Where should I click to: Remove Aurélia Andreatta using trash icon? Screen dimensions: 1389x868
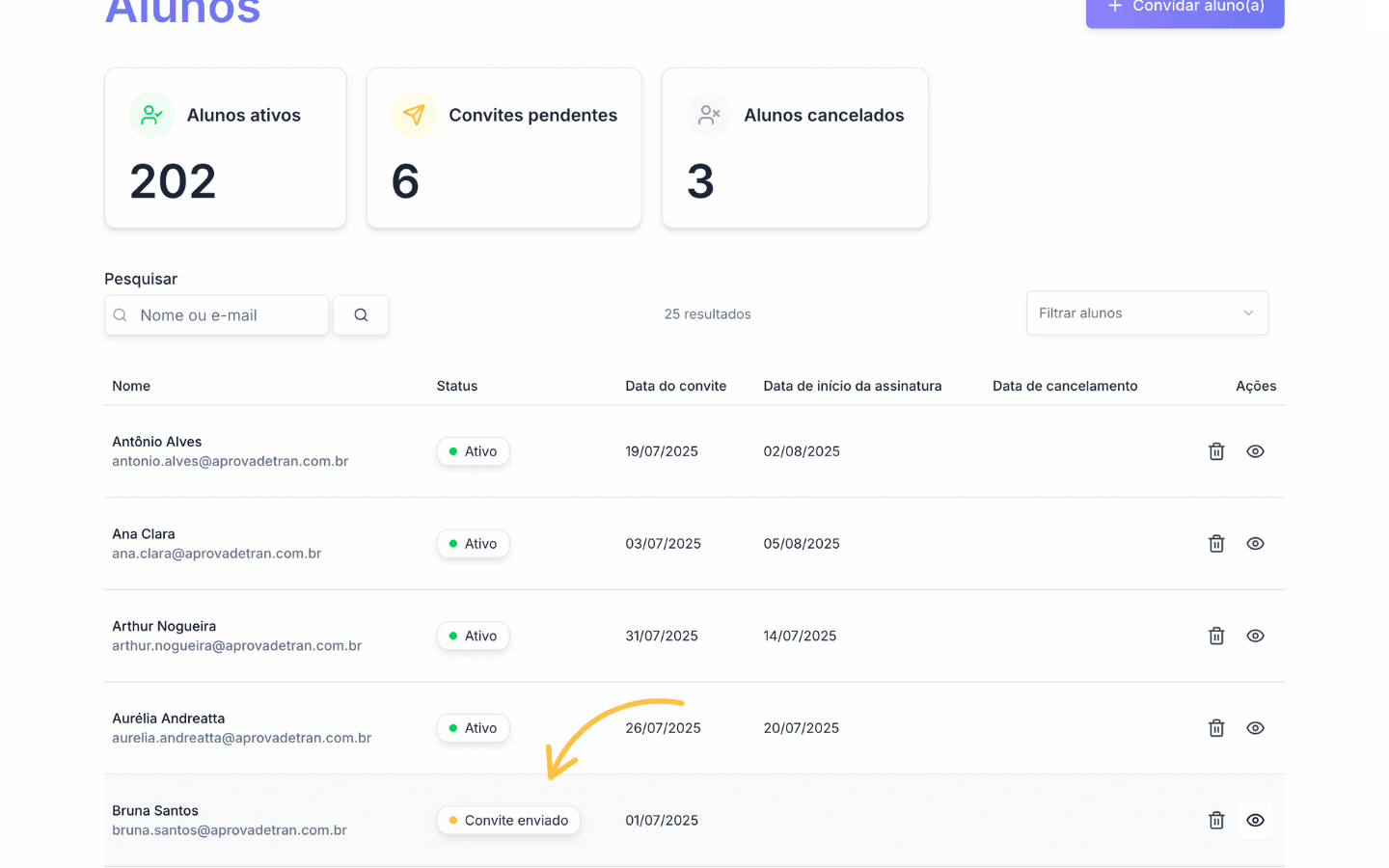click(1216, 728)
